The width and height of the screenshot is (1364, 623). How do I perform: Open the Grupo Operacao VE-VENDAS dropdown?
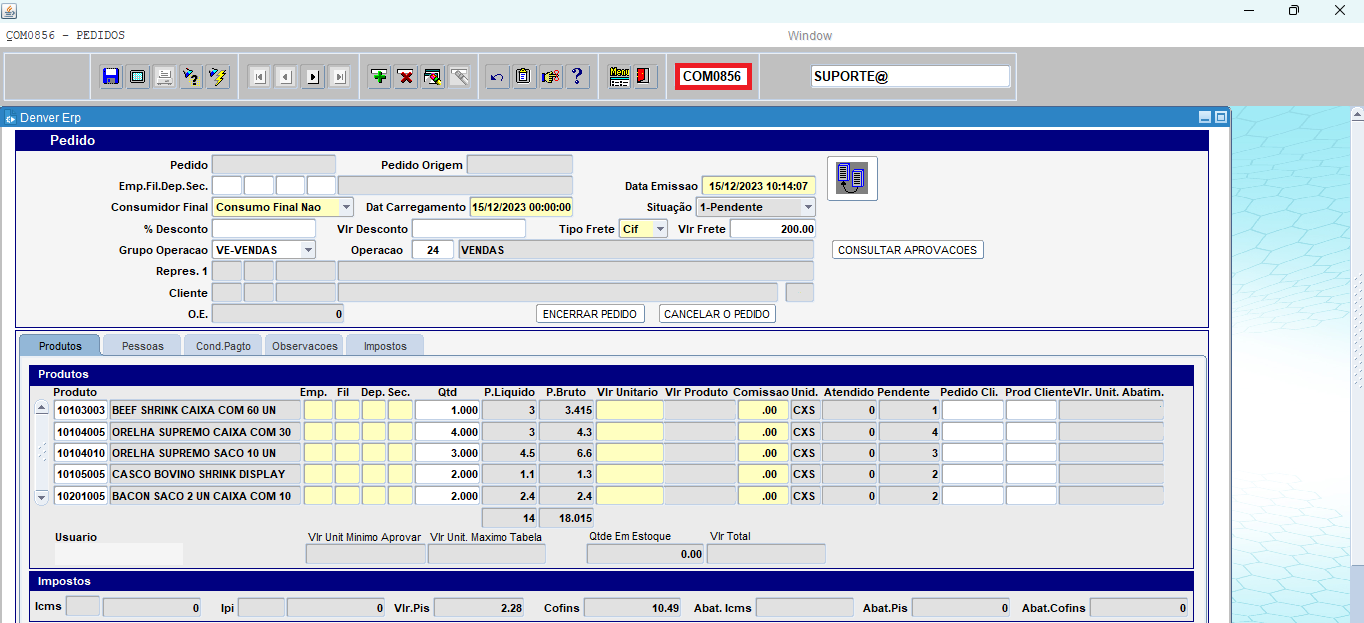coord(308,250)
